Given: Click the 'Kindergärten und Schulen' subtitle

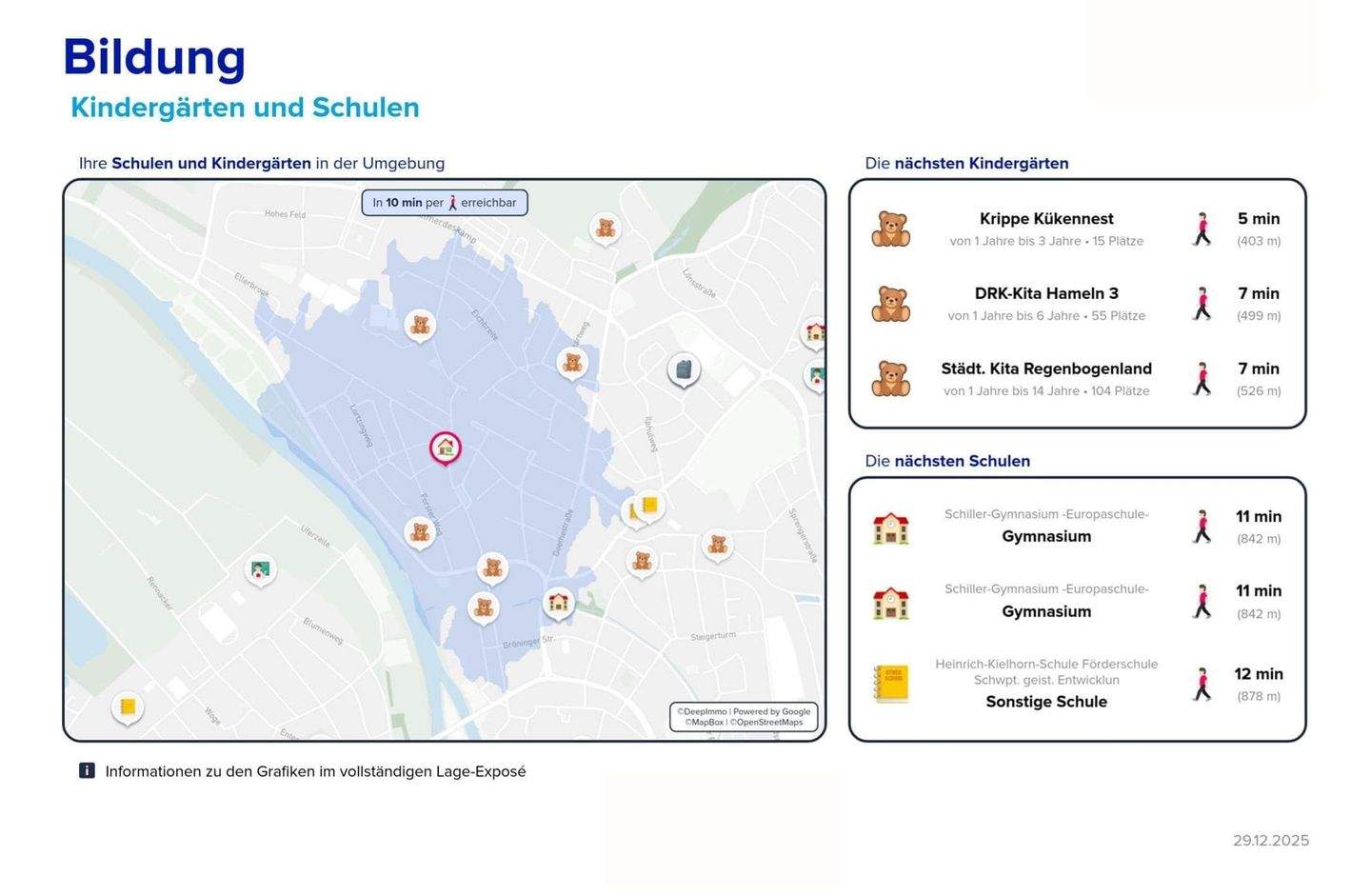Looking at the screenshot, I should pyautogui.click(x=245, y=108).
